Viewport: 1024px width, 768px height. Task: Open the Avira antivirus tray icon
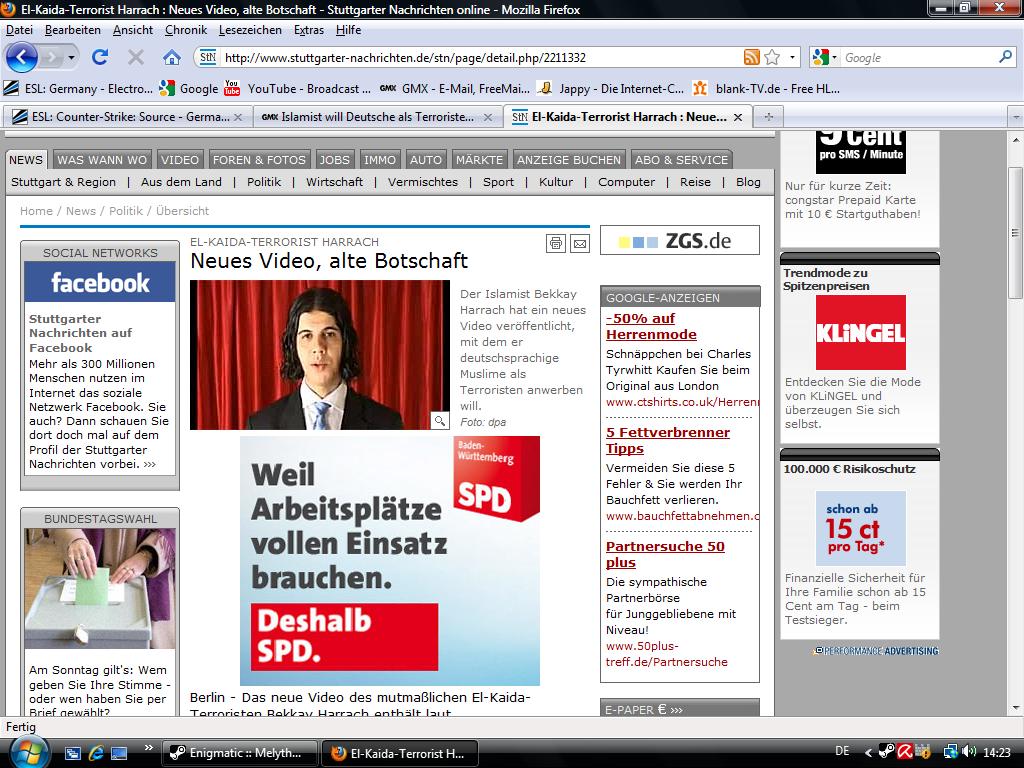904,752
